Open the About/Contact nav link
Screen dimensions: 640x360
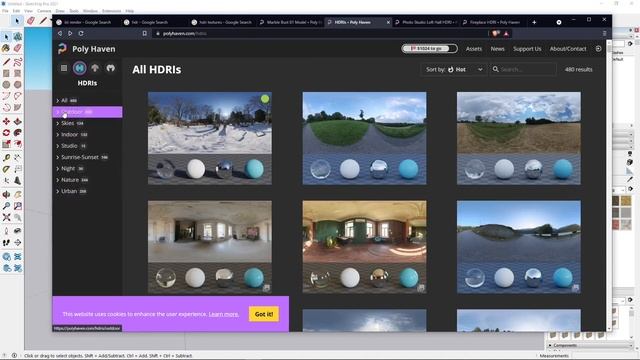(568, 49)
